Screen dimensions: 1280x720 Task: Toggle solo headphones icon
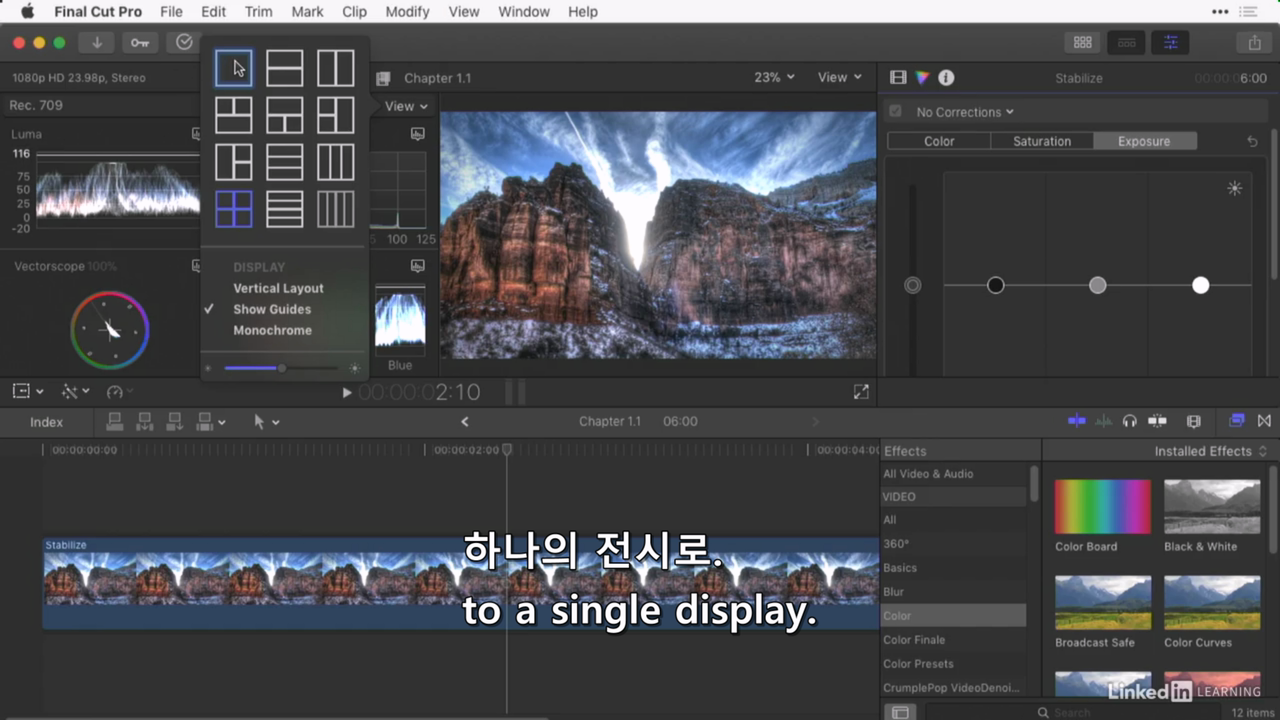1130,422
